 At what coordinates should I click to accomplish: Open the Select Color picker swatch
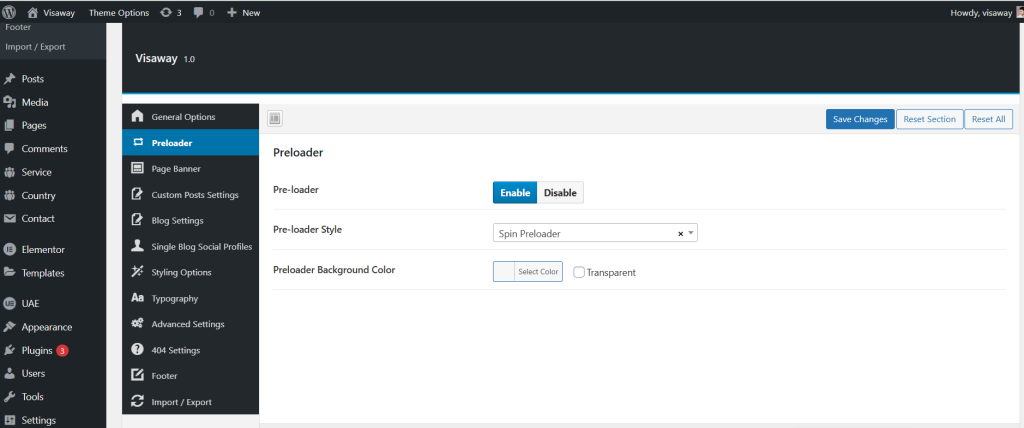click(x=504, y=272)
